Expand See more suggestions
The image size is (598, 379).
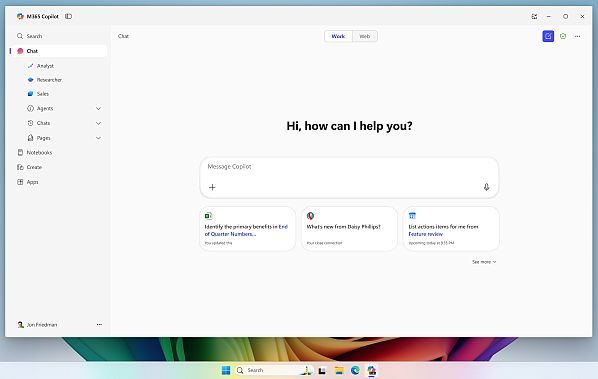pos(484,262)
